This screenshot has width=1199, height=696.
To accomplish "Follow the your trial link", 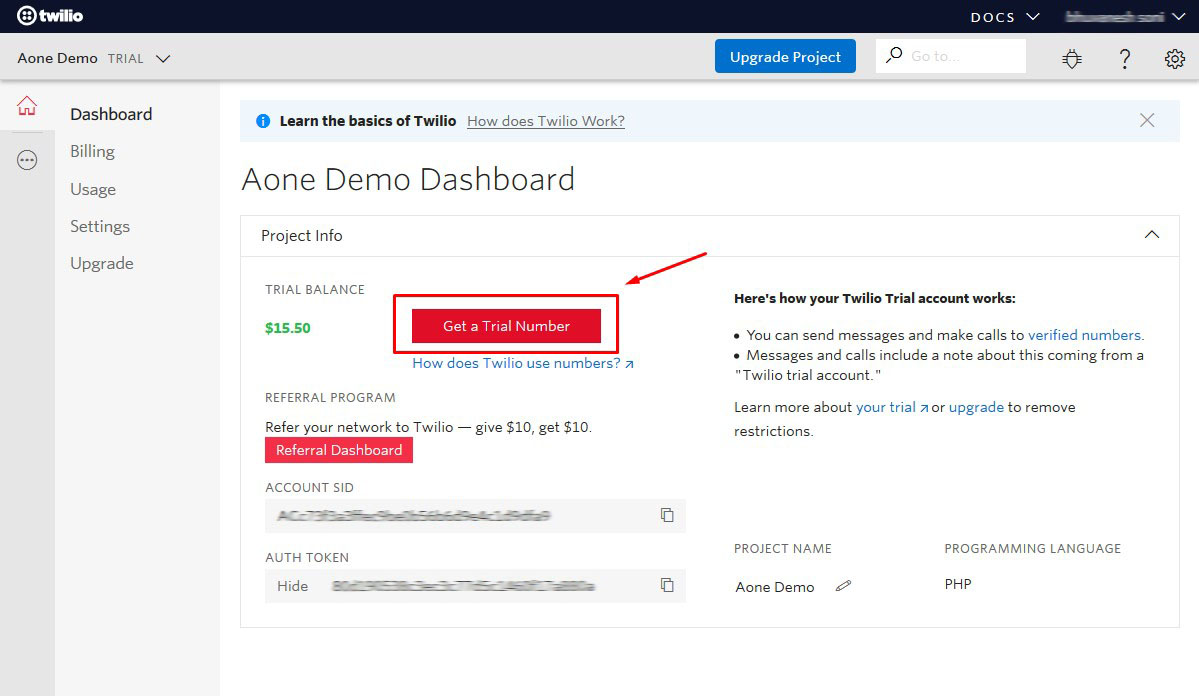I will pos(892,407).
